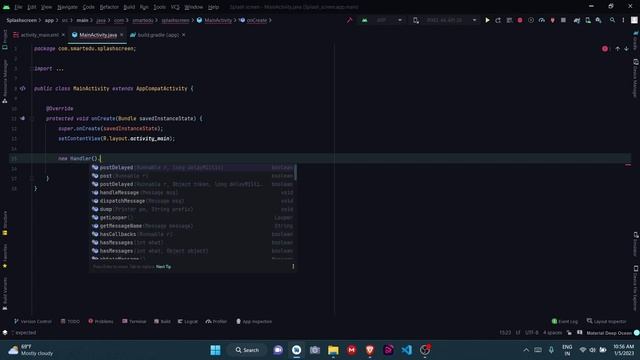Close the MainActivity.java tab
The width and height of the screenshot is (640, 360).
122,35
